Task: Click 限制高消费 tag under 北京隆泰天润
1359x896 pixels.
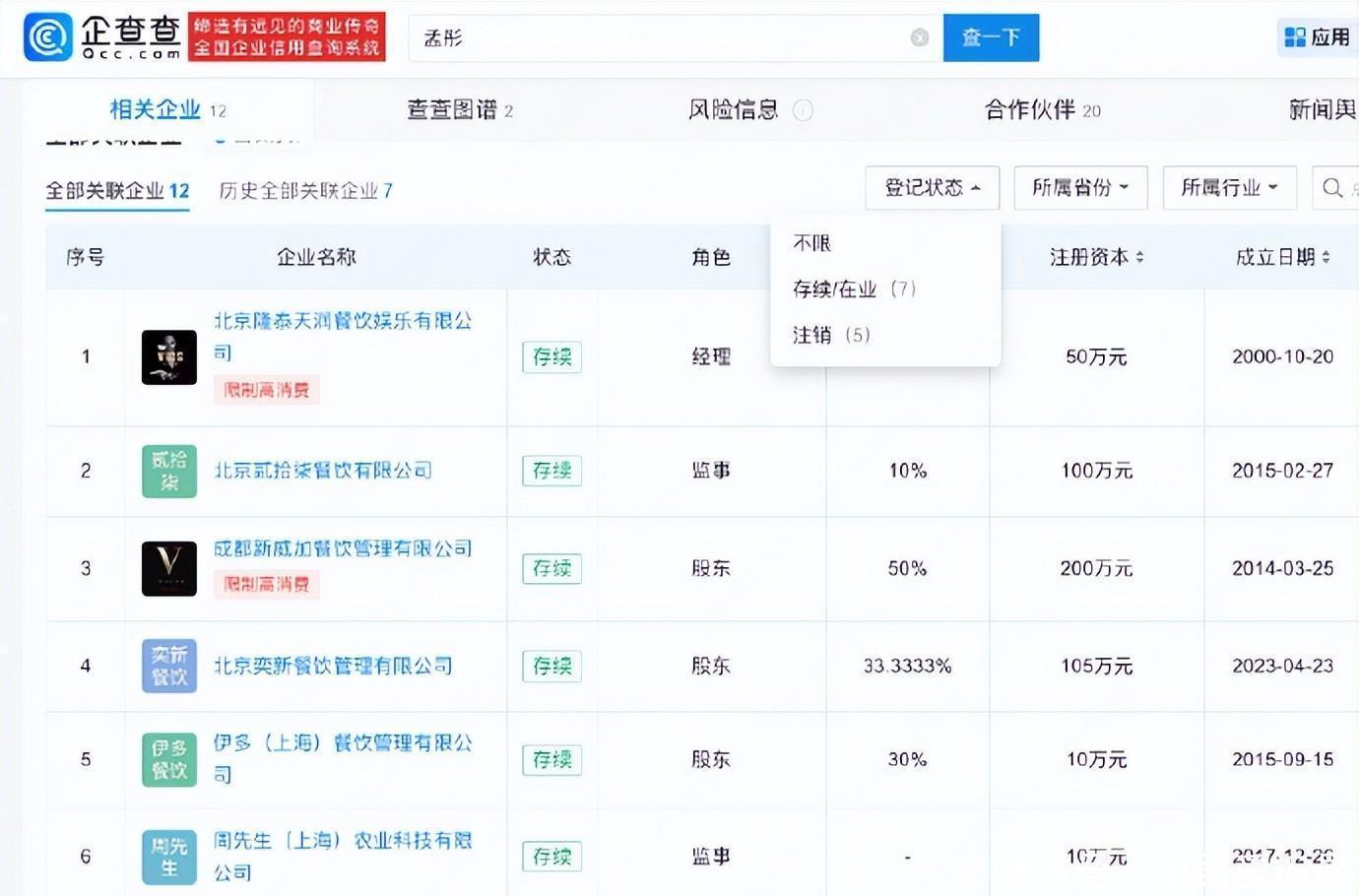Action: coord(266,390)
